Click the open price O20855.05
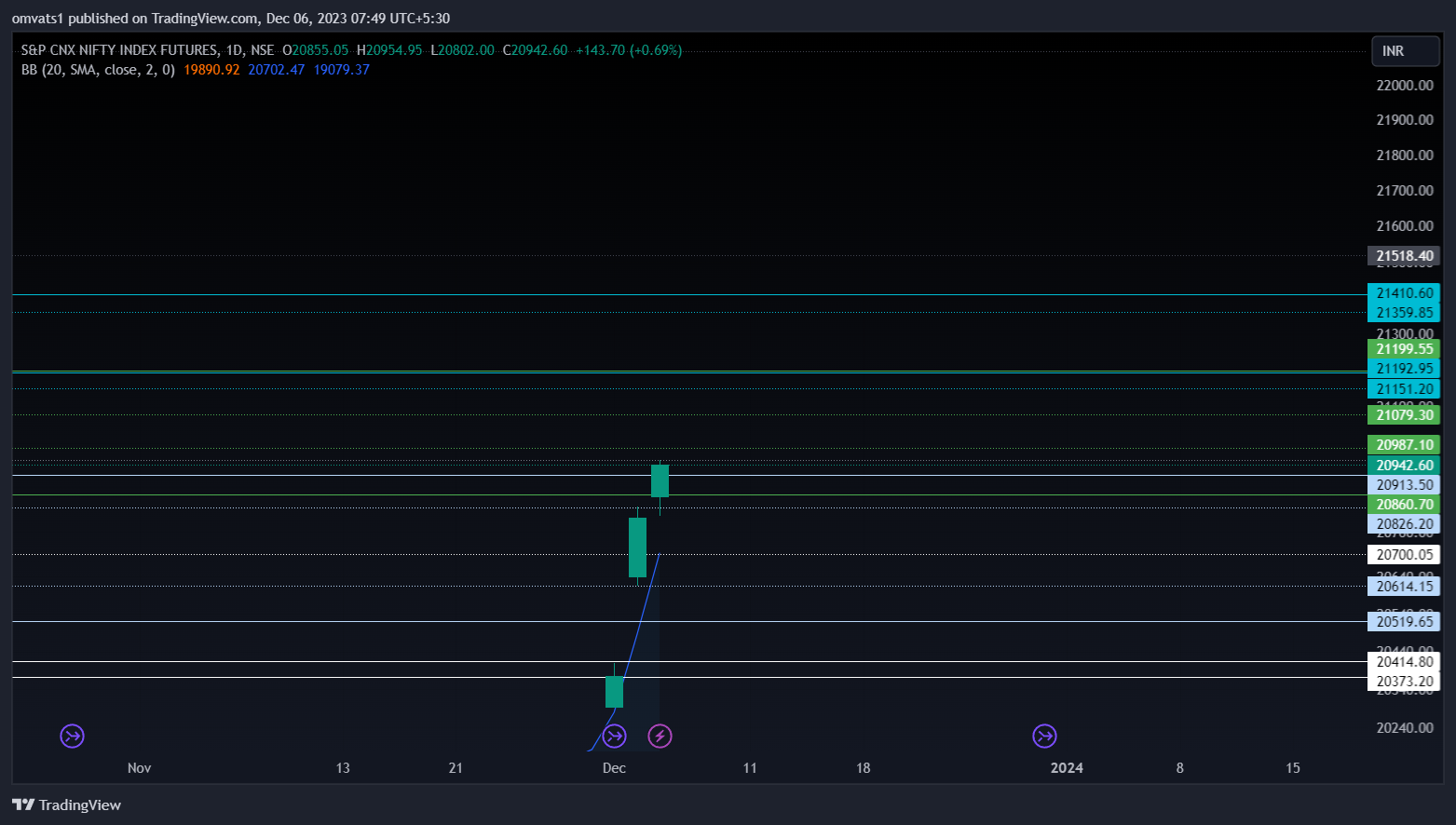Image resolution: width=1456 pixels, height=825 pixels. click(315, 50)
